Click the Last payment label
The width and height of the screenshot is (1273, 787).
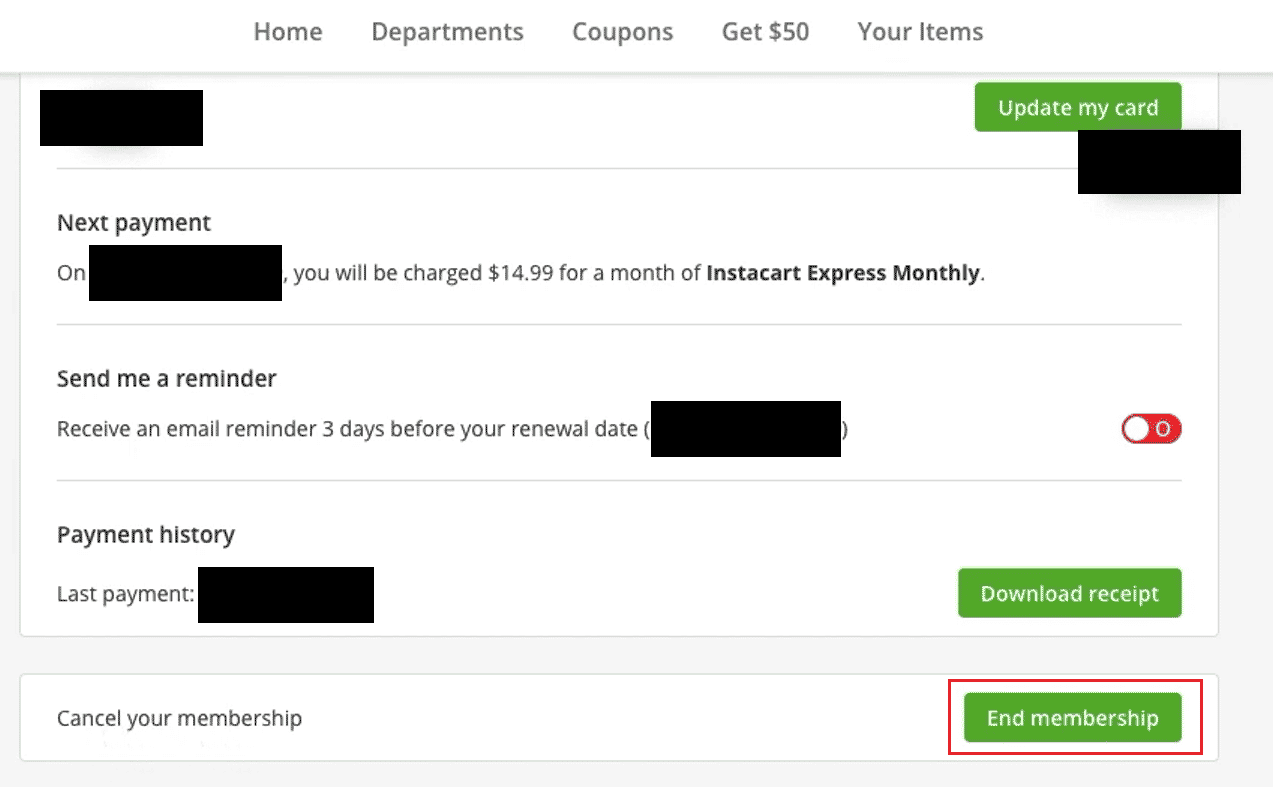point(126,594)
